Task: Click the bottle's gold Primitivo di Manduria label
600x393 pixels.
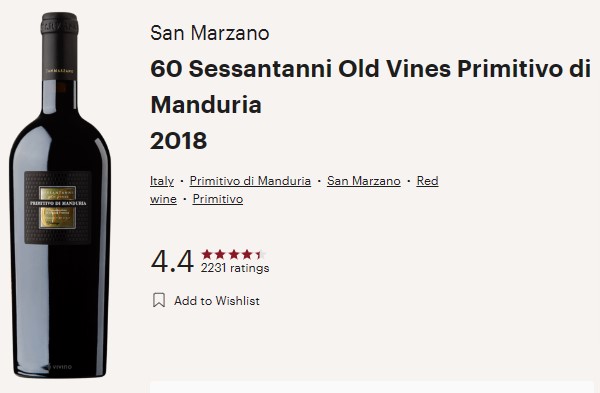Action: (58, 207)
